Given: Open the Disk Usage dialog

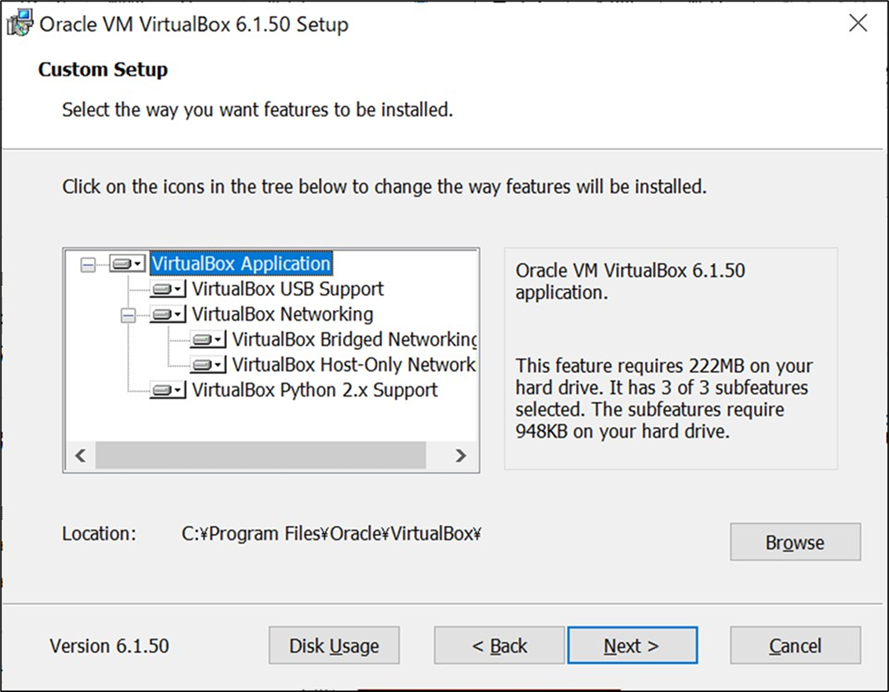Looking at the screenshot, I should click(x=334, y=645).
